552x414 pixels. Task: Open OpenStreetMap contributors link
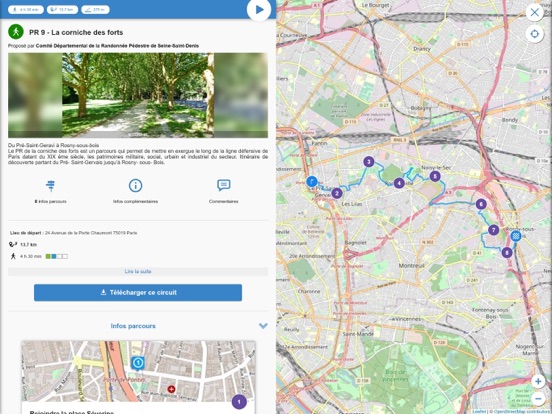pyautogui.click(x=522, y=411)
